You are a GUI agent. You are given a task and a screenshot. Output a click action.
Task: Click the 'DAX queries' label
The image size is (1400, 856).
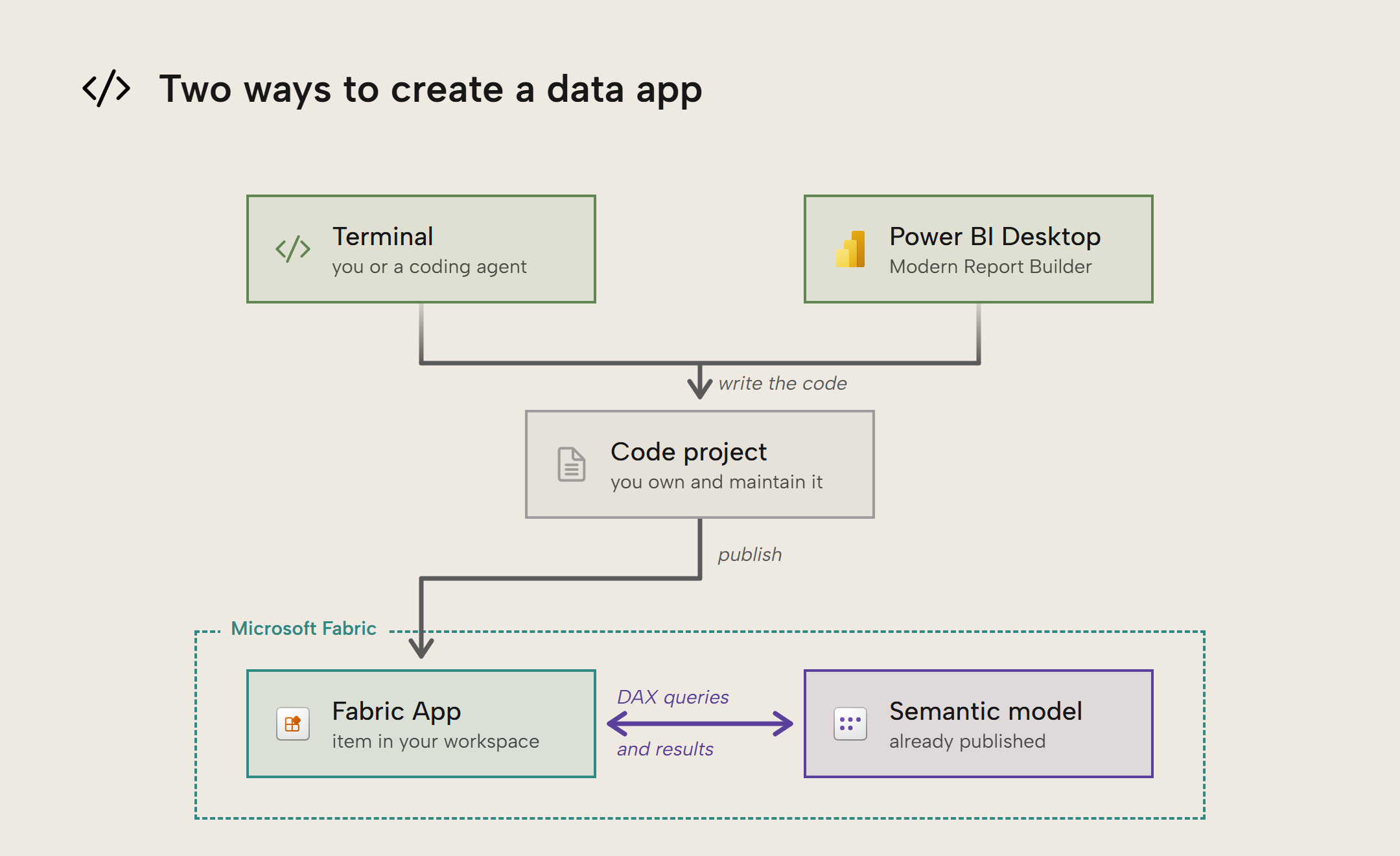pyautogui.click(x=673, y=697)
